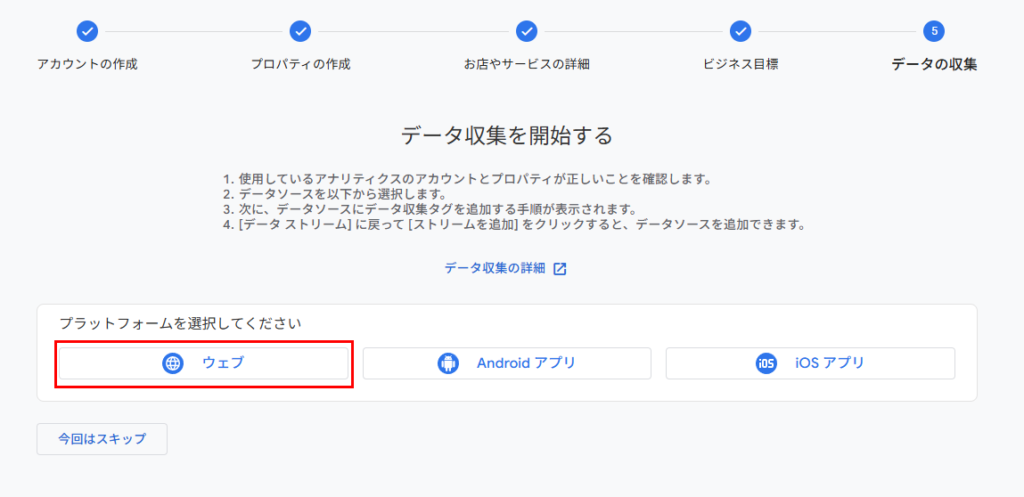Choose the ウェブ platform button
This screenshot has height=497, width=1024.
pyautogui.click(x=204, y=363)
